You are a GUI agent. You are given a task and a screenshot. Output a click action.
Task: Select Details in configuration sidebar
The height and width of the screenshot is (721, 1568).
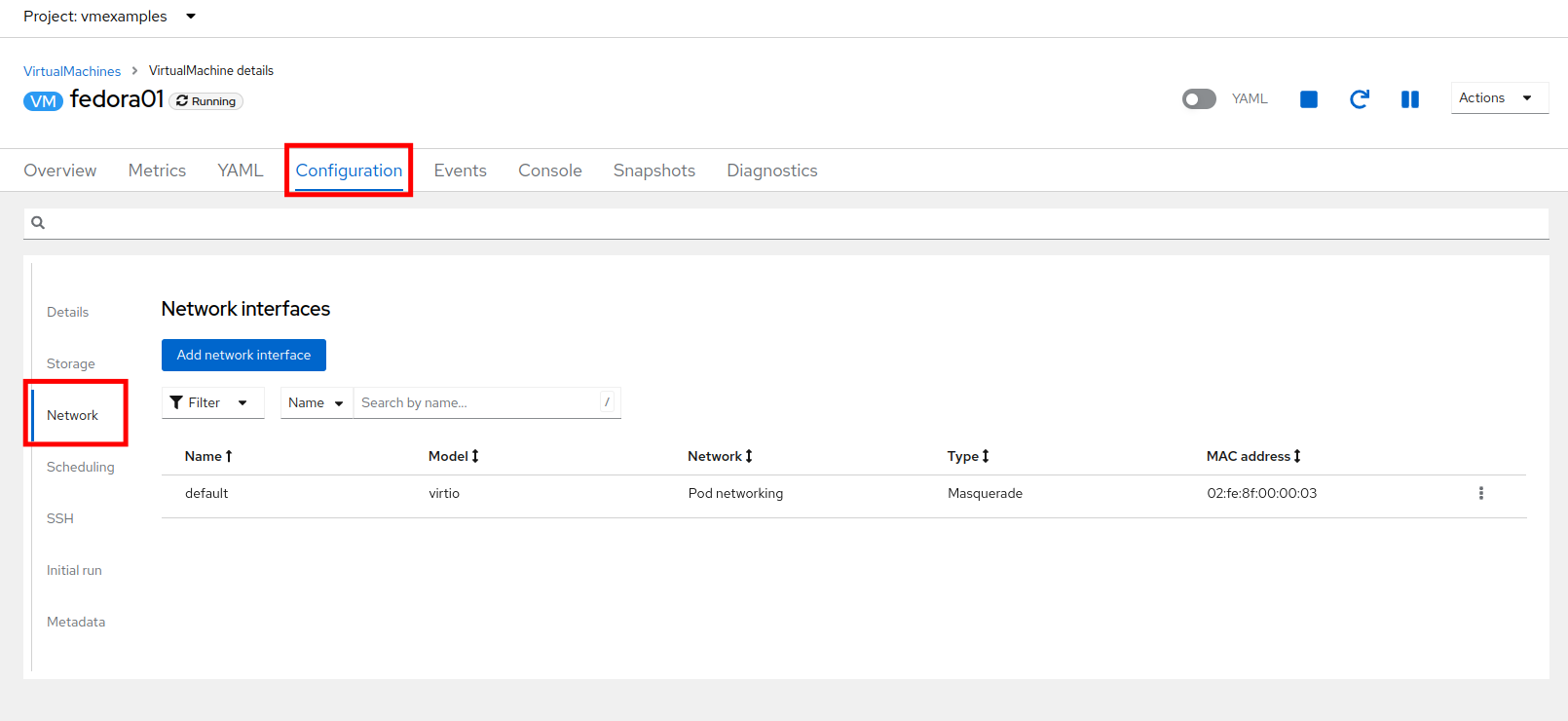pyautogui.click(x=68, y=312)
